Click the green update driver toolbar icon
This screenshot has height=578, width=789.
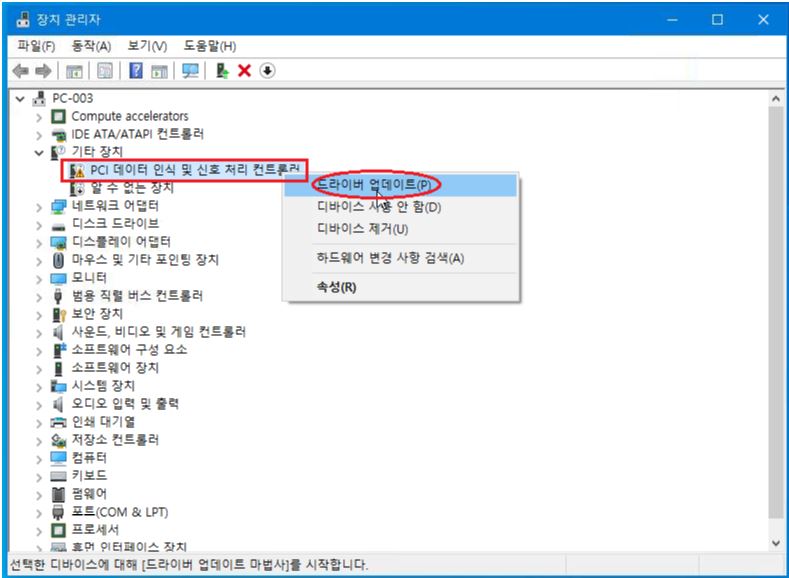click(x=222, y=71)
